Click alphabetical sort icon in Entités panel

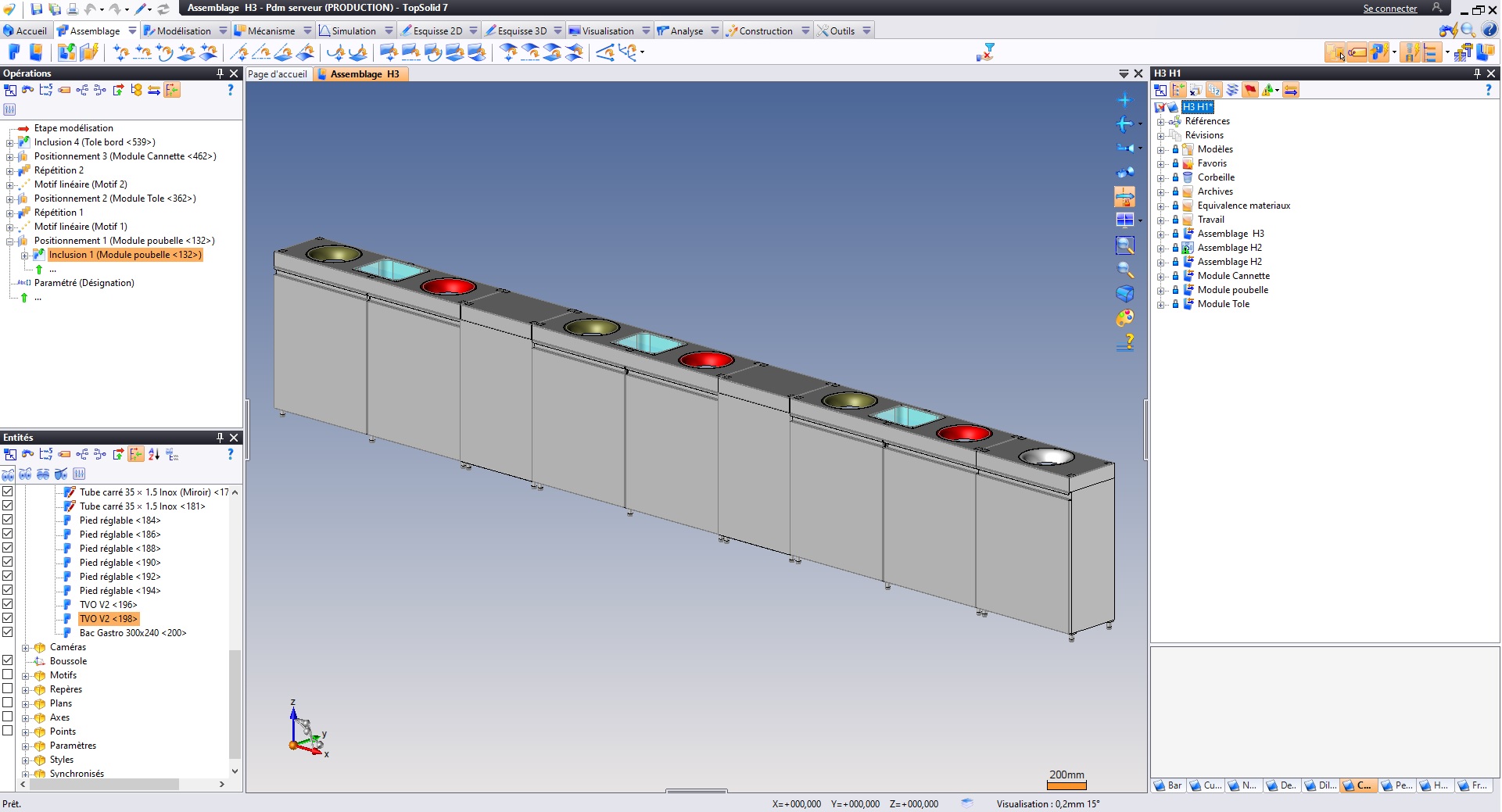pyautogui.click(x=154, y=454)
